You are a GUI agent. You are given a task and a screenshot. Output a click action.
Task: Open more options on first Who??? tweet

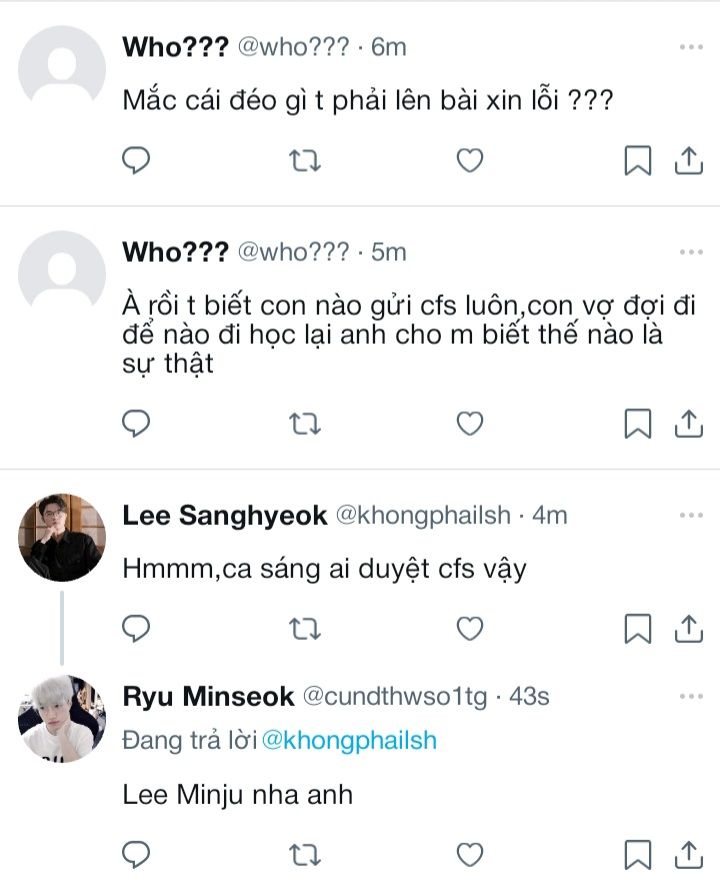coord(691,47)
